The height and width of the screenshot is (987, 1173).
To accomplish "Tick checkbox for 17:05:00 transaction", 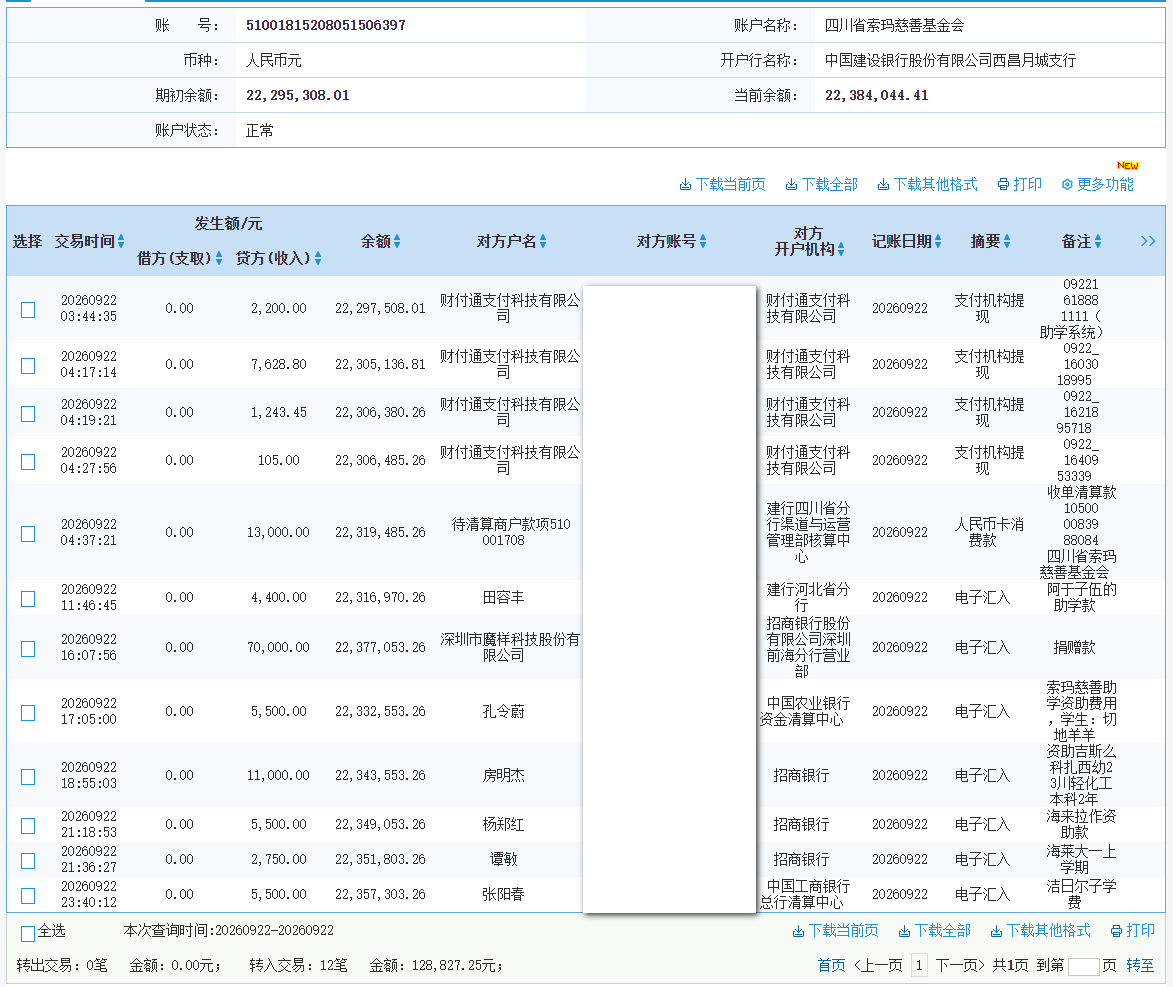I will (x=28, y=713).
